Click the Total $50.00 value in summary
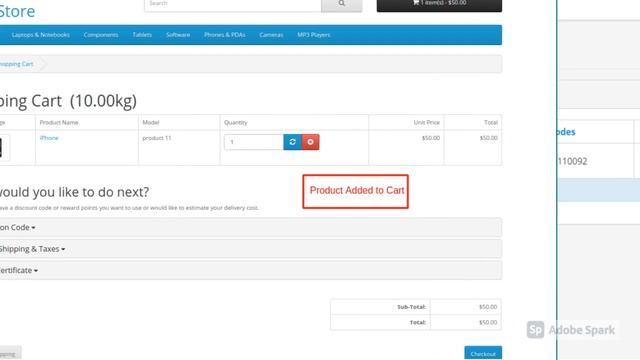 [x=488, y=322]
